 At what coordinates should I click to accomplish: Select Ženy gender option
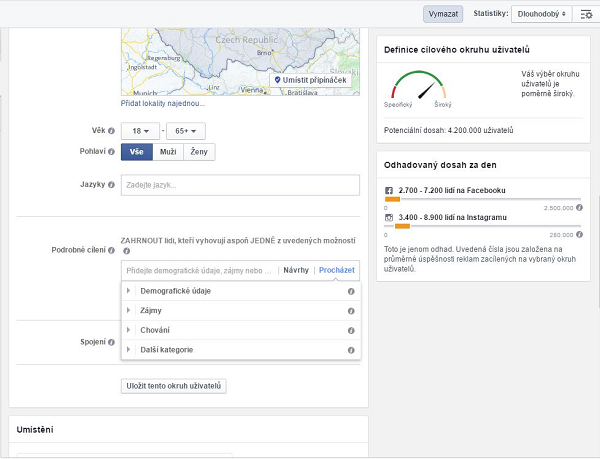point(199,152)
